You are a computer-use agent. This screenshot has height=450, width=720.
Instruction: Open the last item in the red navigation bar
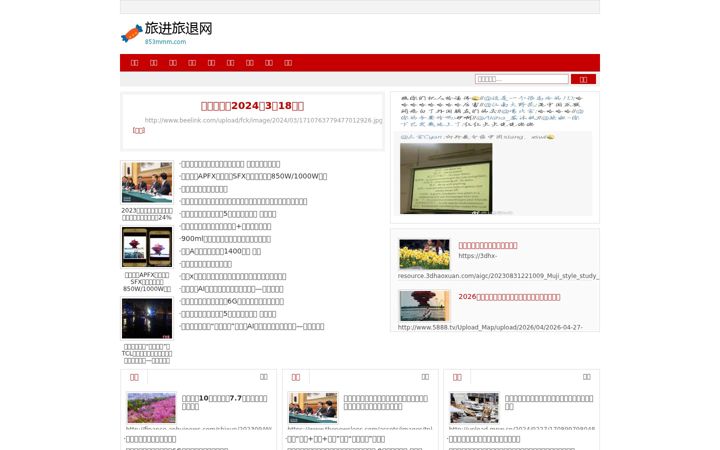tap(288, 63)
